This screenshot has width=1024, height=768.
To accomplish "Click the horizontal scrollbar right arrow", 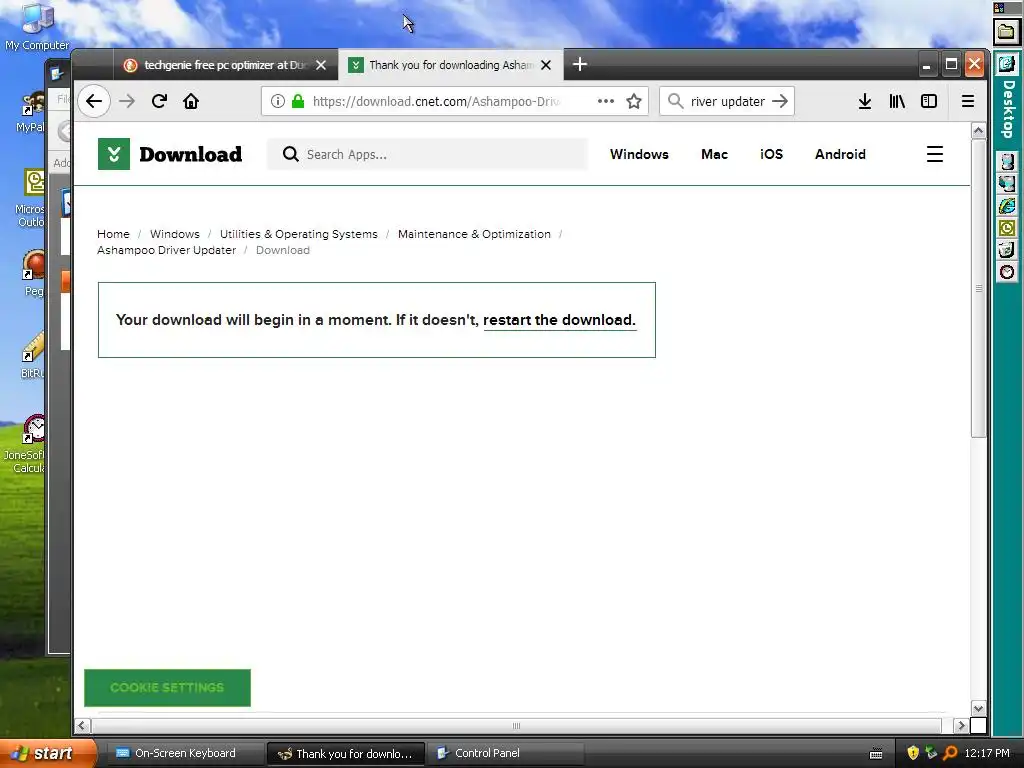I will pos(961,726).
